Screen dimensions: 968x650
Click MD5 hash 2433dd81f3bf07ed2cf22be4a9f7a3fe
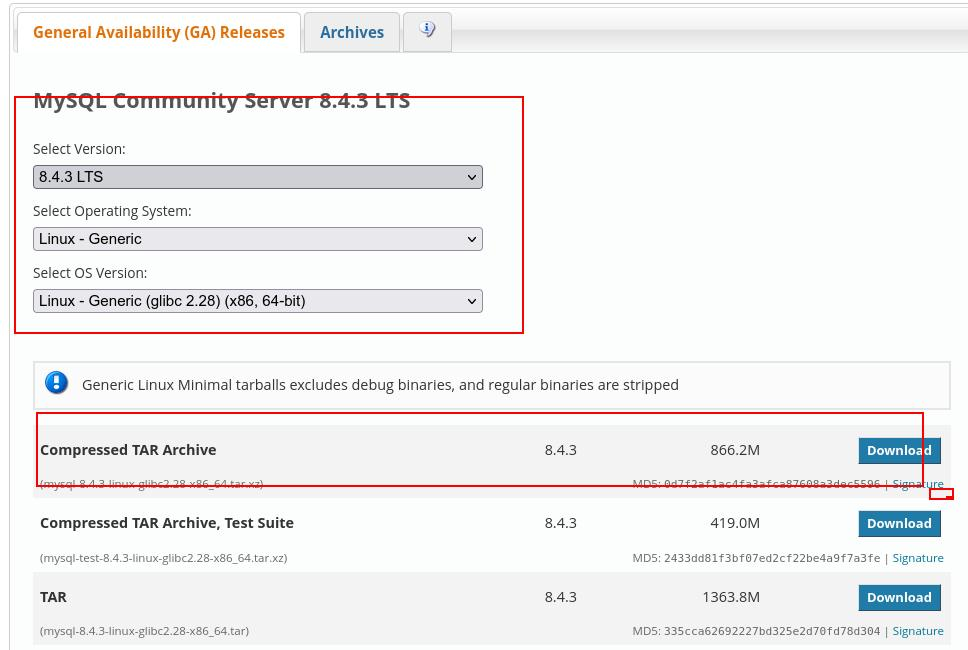tap(772, 558)
